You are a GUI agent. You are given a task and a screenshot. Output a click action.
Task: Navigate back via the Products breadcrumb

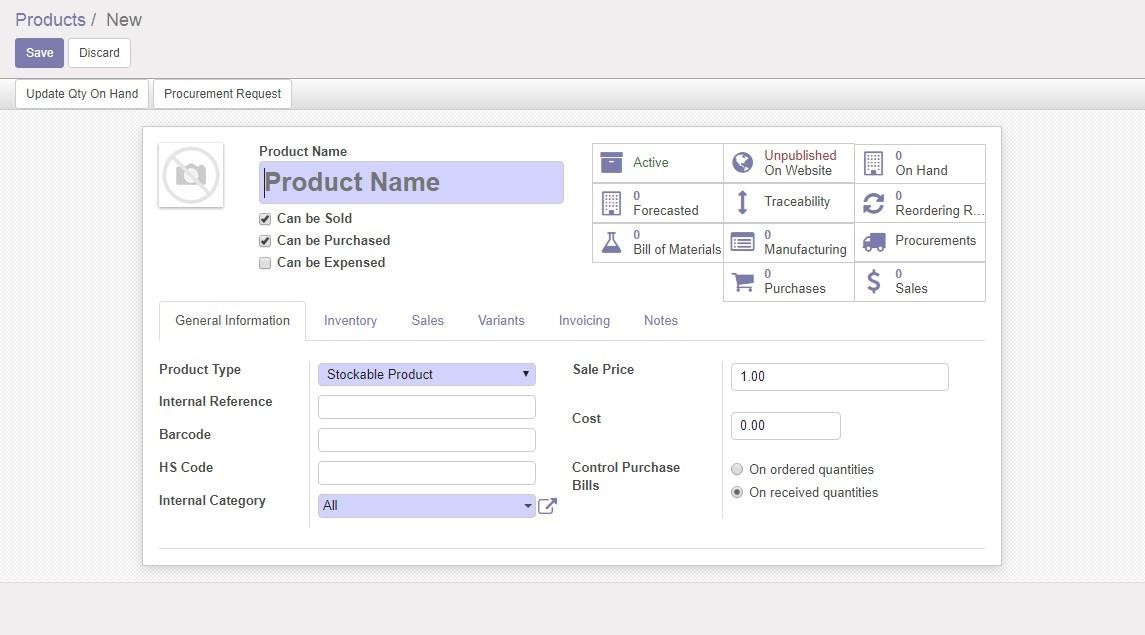pyautogui.click(x=49, y=19)
